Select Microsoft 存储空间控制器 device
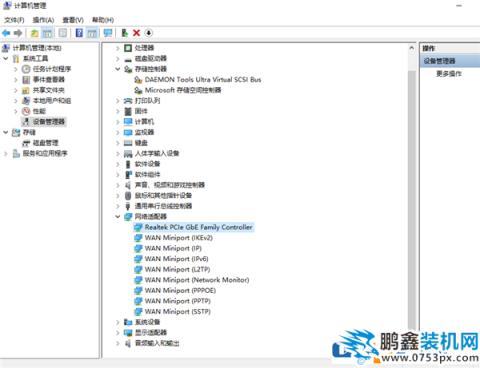This screenshot has width=480, height=368. pos(183,90)
